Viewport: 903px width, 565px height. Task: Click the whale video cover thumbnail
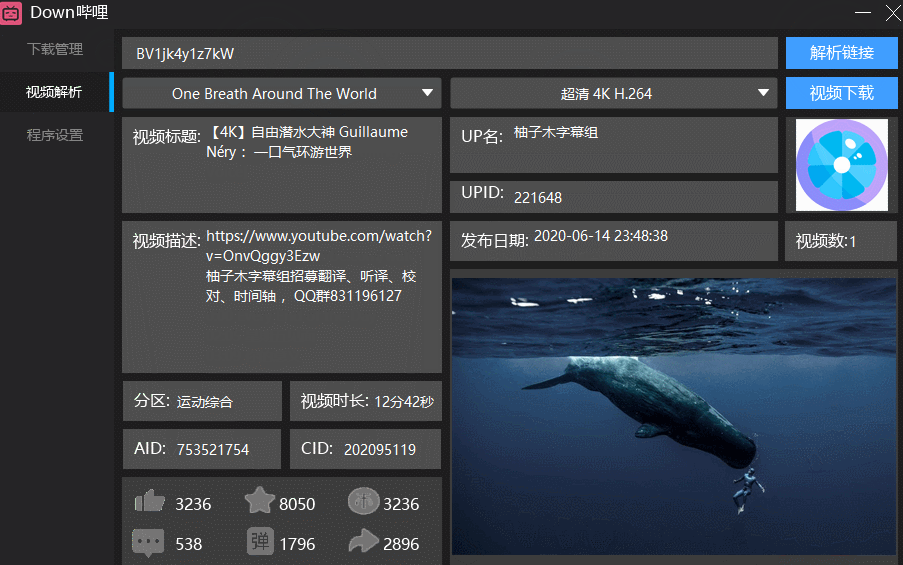click(x=673, y=415)
